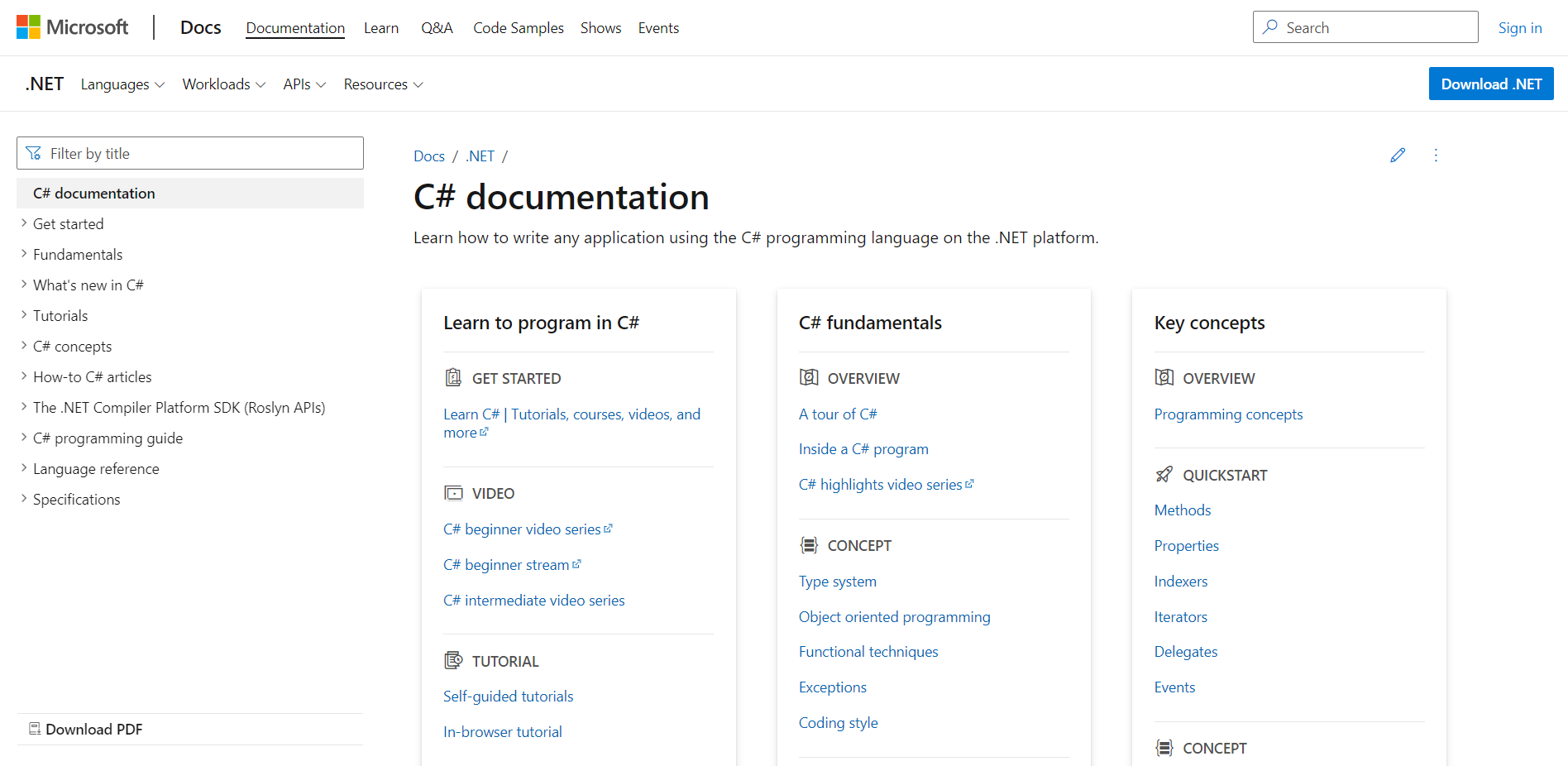Click the TUTORIAL section icon

453,661
